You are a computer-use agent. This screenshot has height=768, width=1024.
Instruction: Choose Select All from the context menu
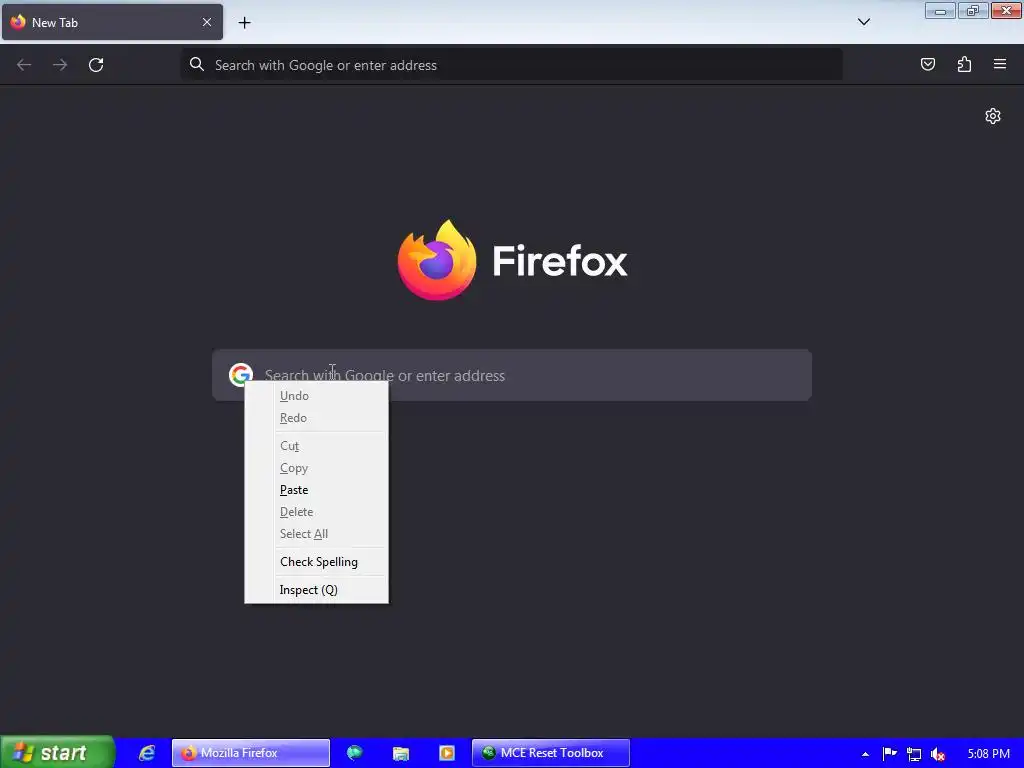pos(317,534)
